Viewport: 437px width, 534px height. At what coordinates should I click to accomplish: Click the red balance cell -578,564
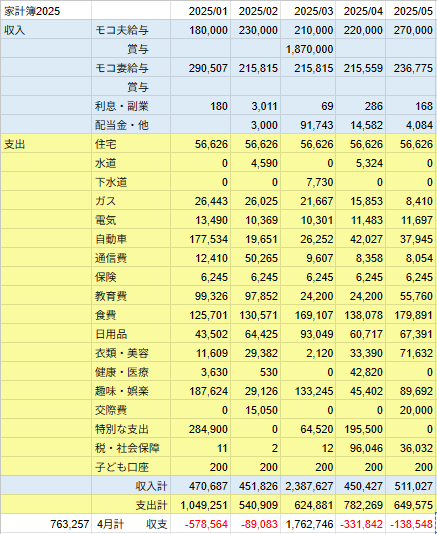click(200, 524)
